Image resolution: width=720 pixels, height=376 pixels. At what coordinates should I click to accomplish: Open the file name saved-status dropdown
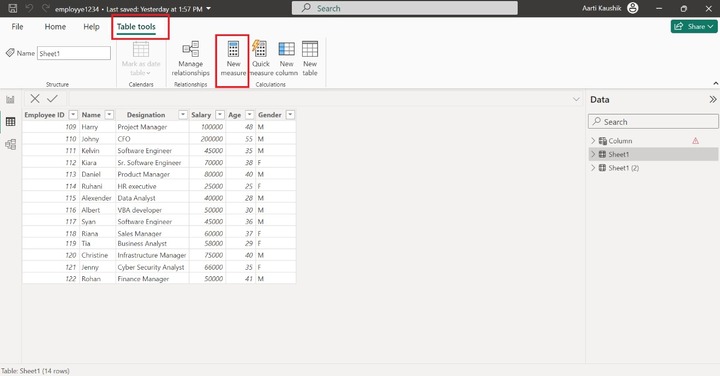click(209, 9)
